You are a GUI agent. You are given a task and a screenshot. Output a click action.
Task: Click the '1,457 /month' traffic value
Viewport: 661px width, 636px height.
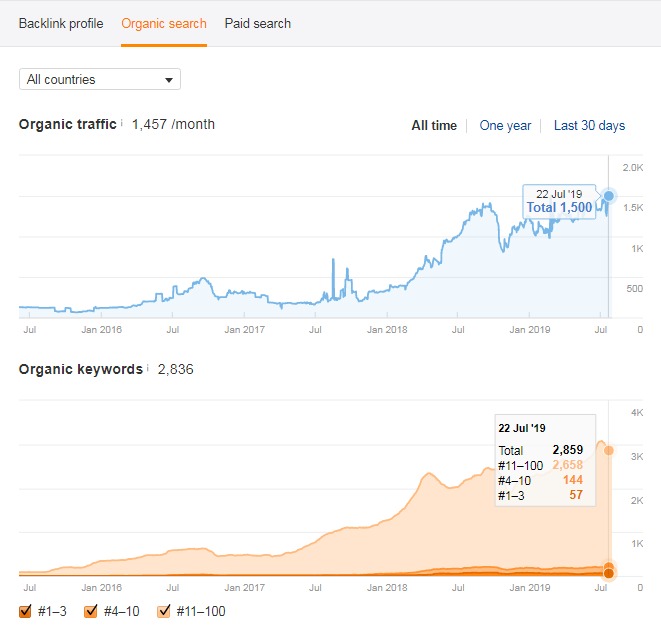pos(173,124)
